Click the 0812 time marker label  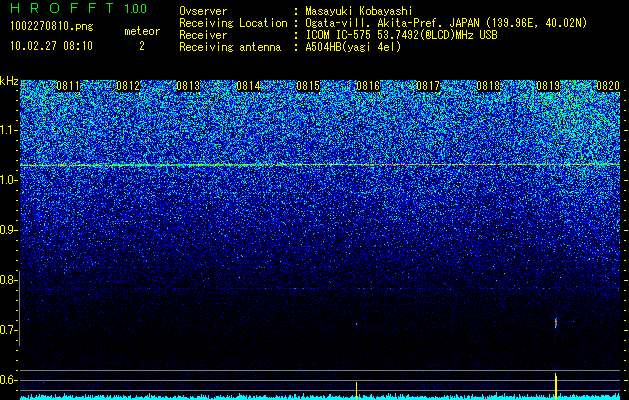[128, 86]
